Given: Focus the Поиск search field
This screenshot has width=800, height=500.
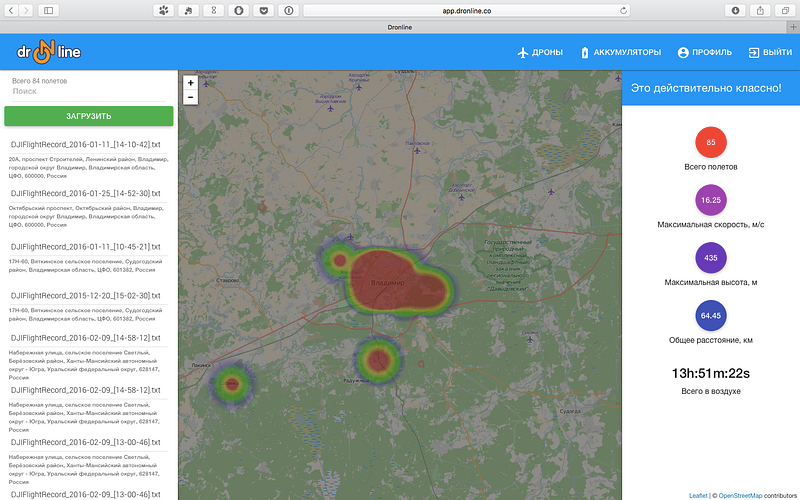Looking at the screenshot, I should point(89,91).
